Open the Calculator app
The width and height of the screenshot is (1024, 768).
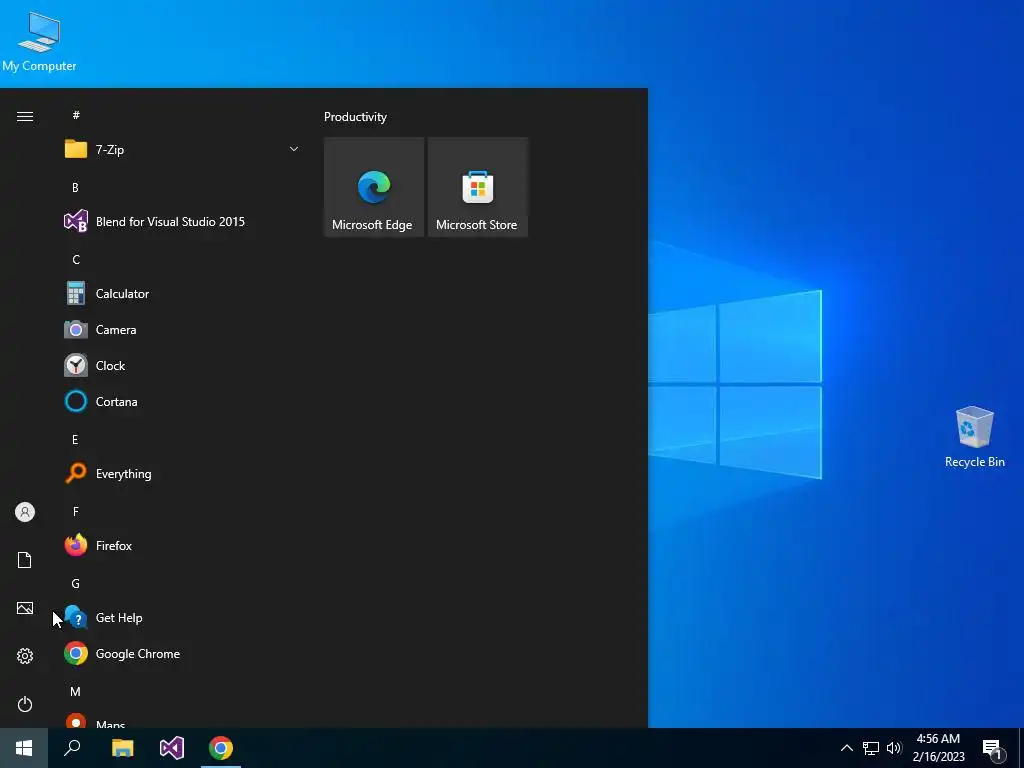[183, 293]
